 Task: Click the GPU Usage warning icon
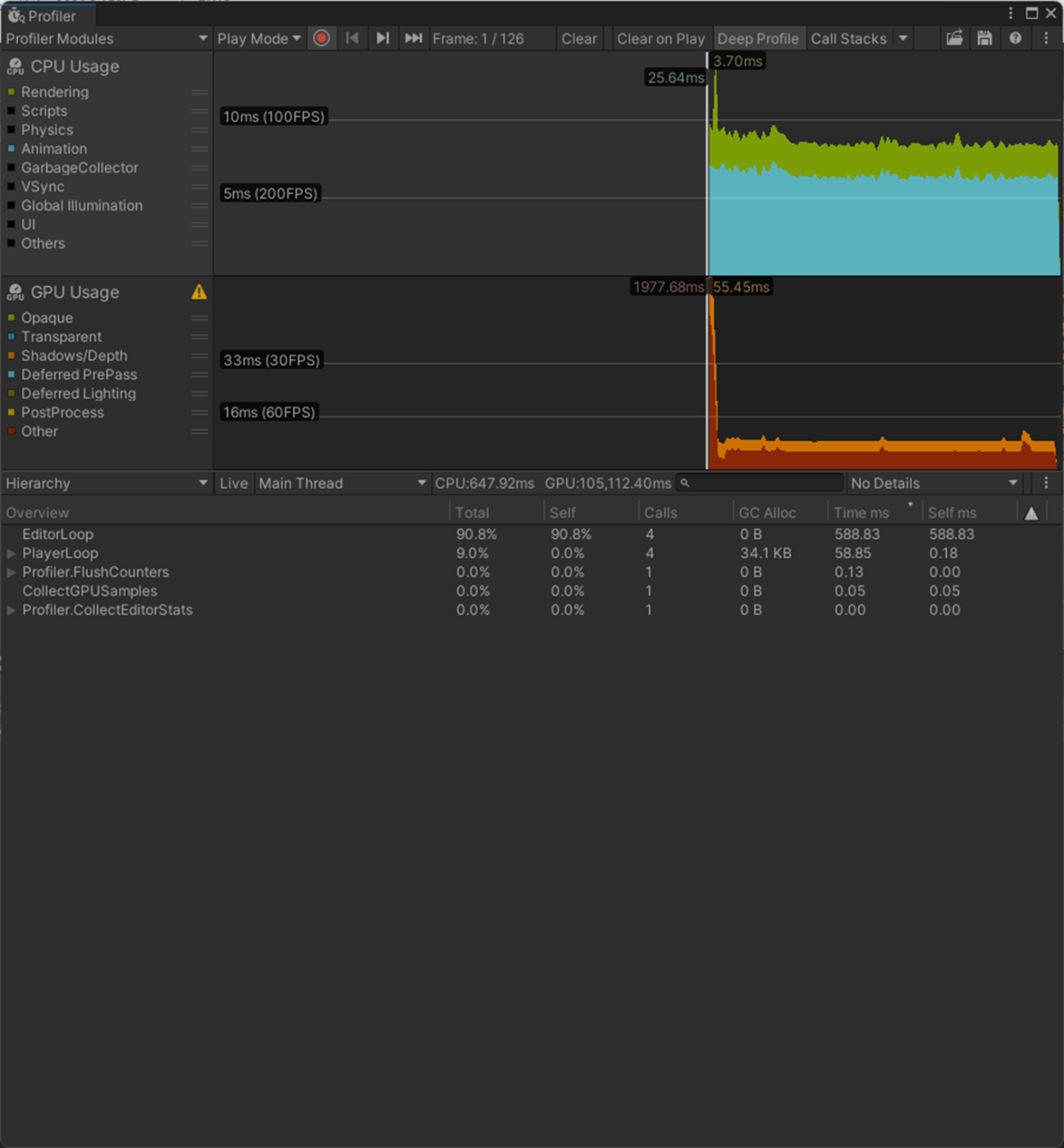(199, 292)
